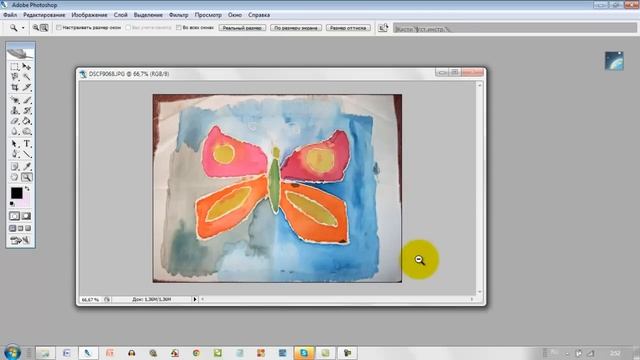The width and height of the screenshot is (640, 360).
Task: Click the Реальный размер button
Action: (x=242, y=28)
